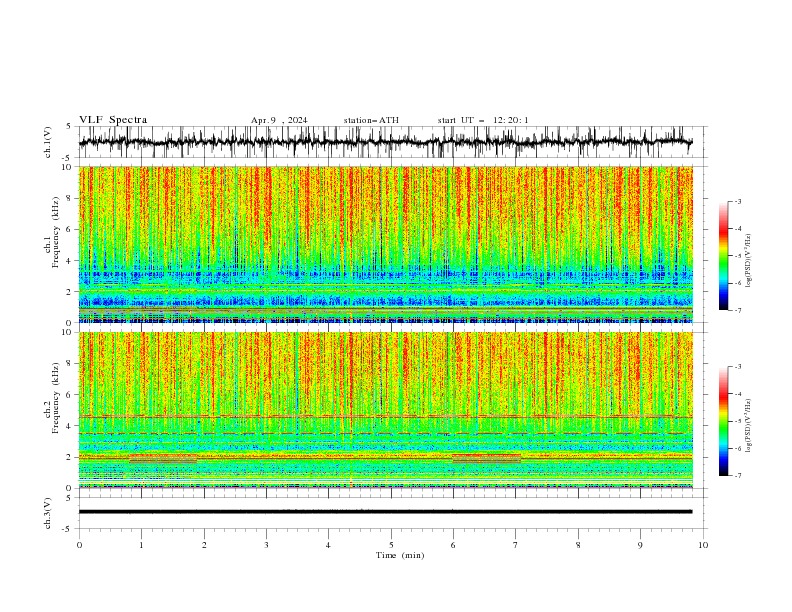Click the 'Time (min)' axis title
This screenshot has width=792, height=612.
tap(400, 555)
